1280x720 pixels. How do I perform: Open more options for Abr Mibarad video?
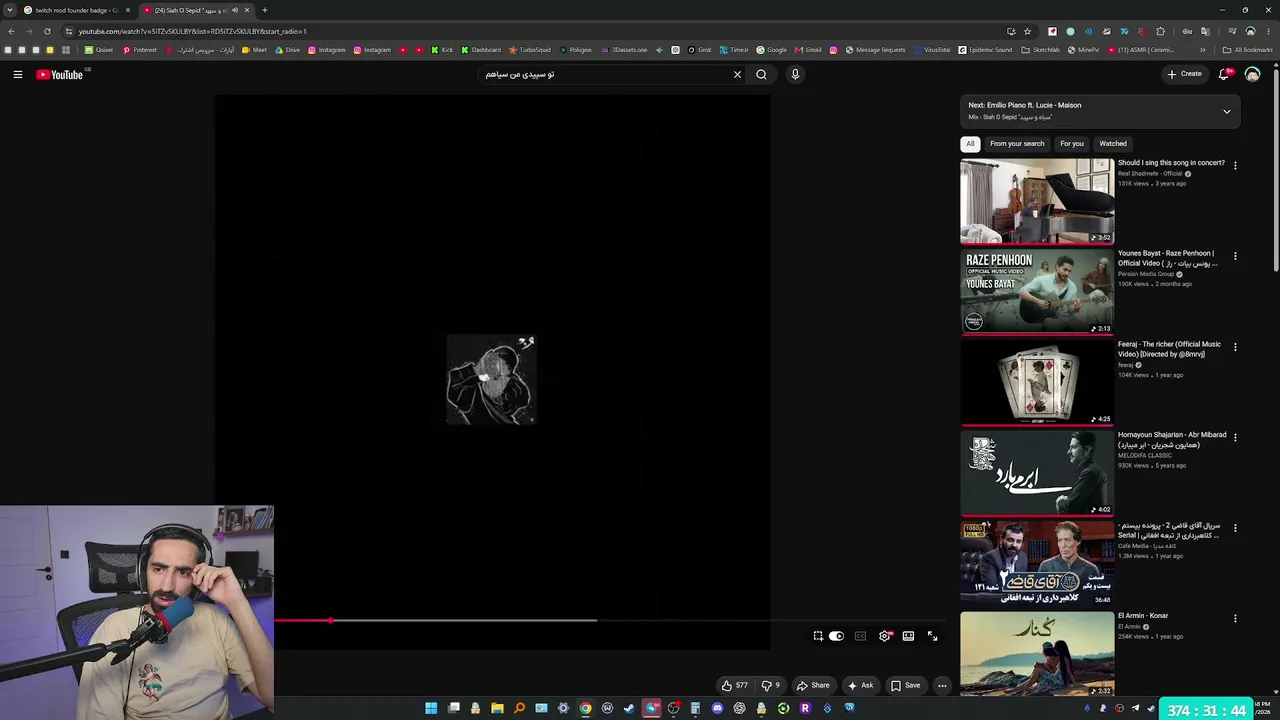tap(1235, 437)
